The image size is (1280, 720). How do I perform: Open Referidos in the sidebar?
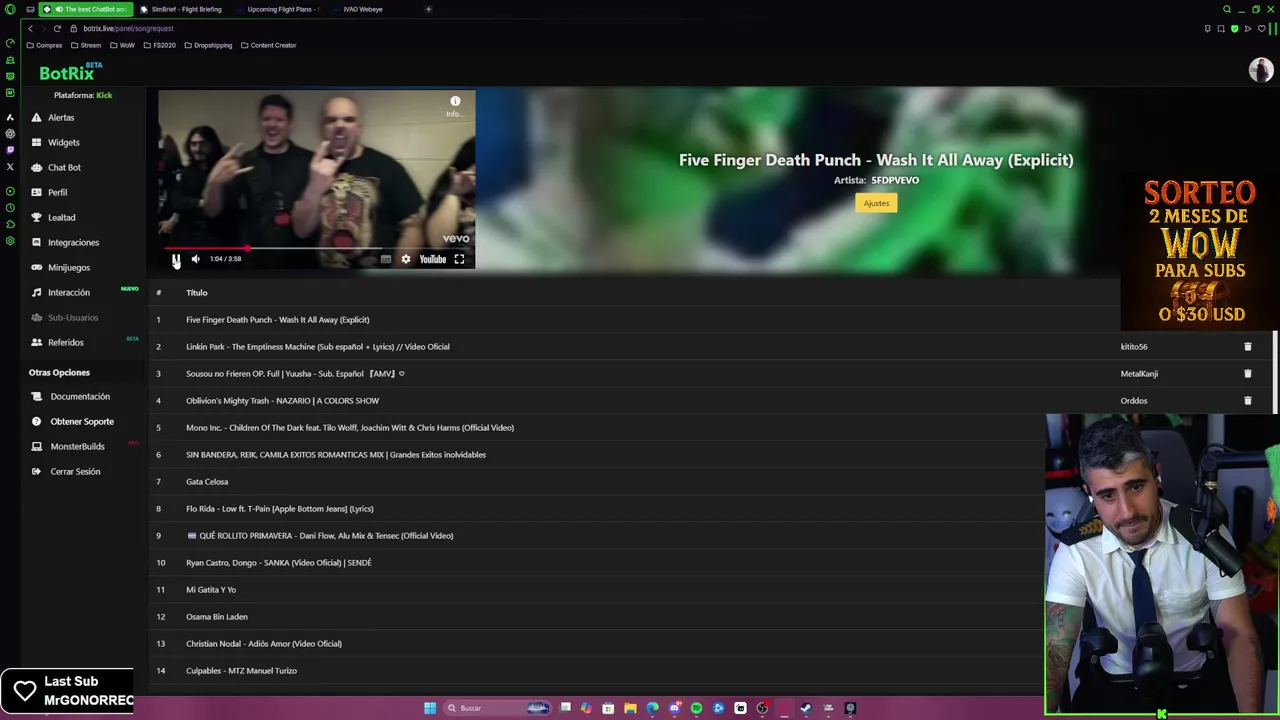point(65,342)
